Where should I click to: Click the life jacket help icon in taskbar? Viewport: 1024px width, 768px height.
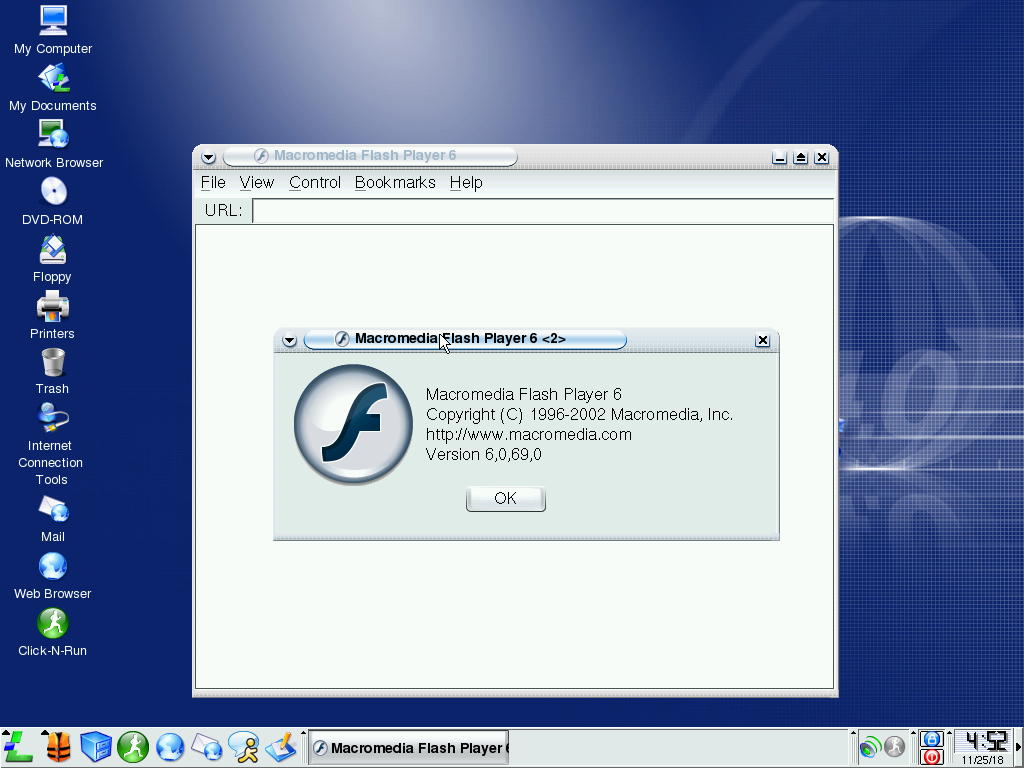click(x=59, y=747)
